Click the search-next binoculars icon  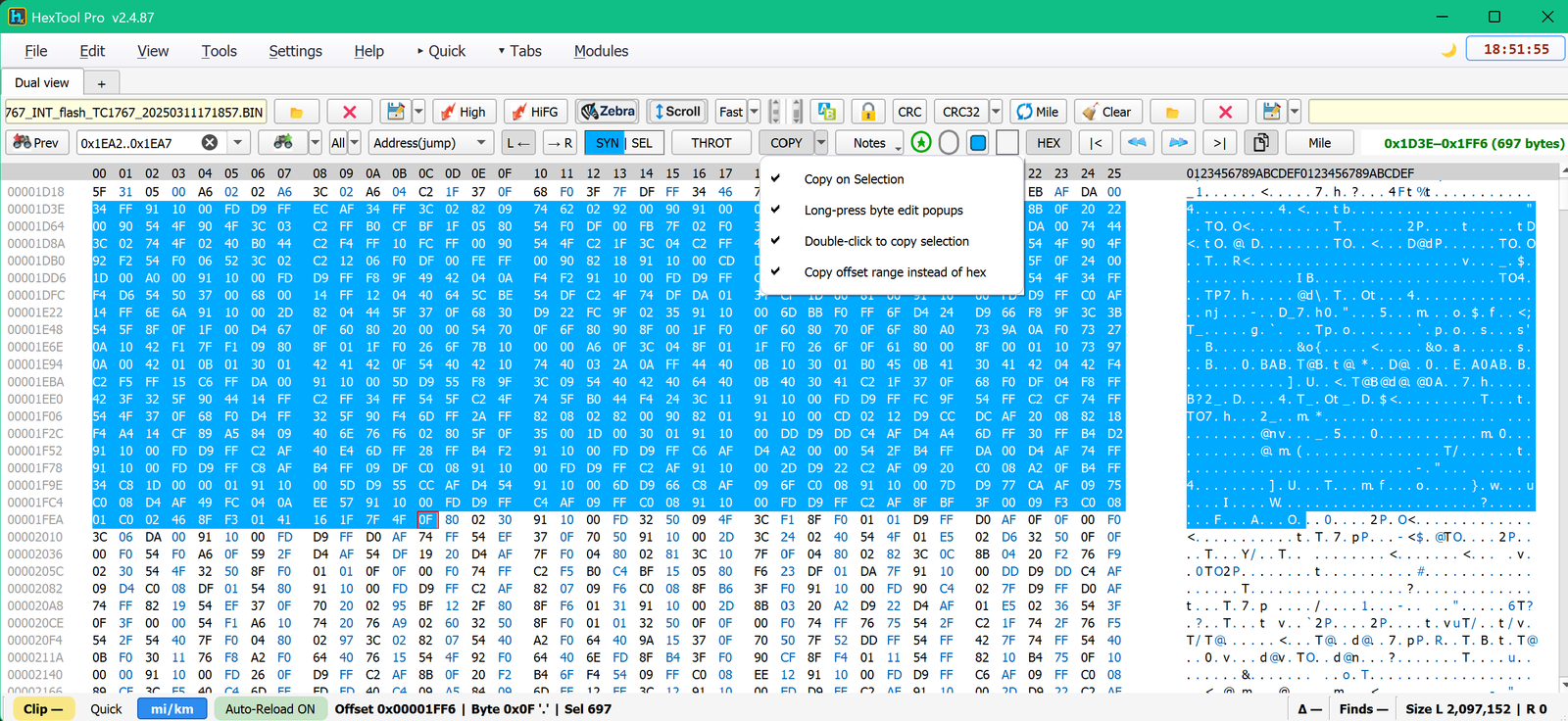283,143
